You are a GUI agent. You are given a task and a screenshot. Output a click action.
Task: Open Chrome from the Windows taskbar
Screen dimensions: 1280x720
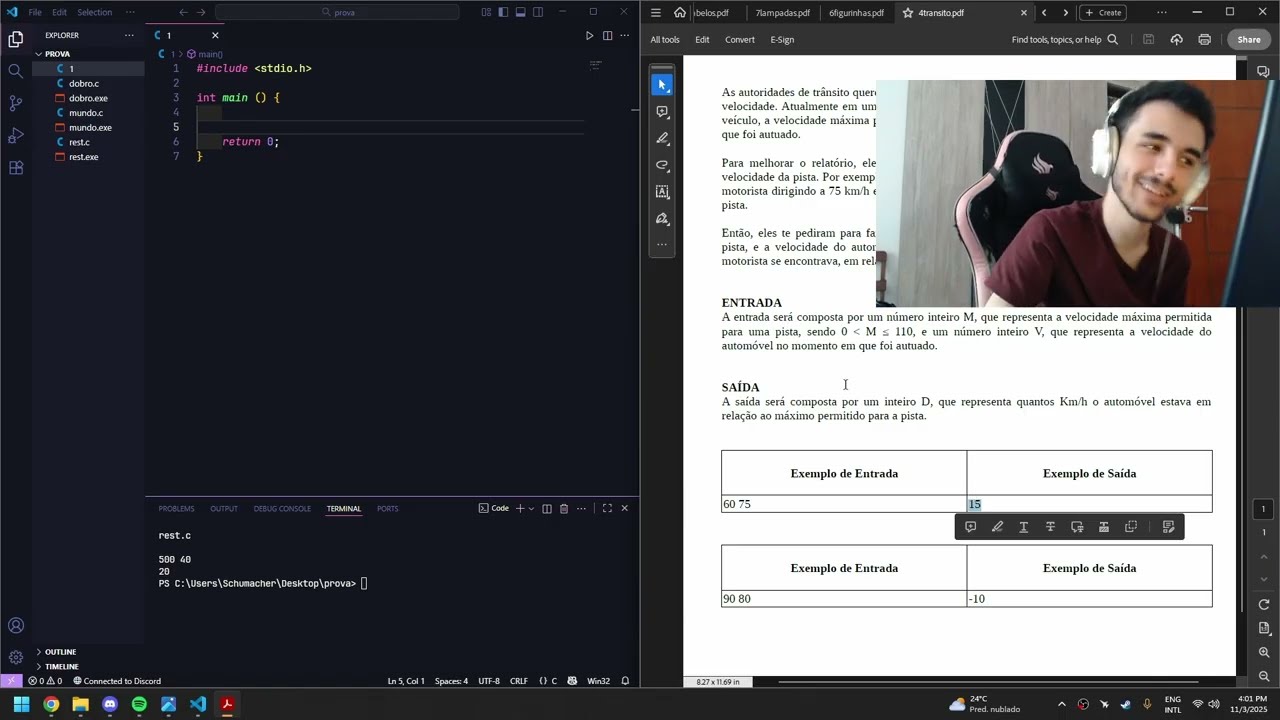point(51,704)
